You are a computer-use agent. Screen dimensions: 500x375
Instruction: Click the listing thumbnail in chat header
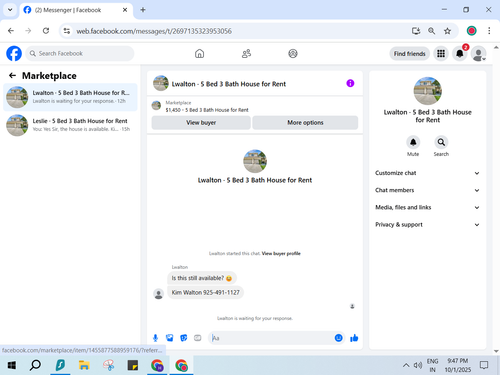(x=161, y=83)
